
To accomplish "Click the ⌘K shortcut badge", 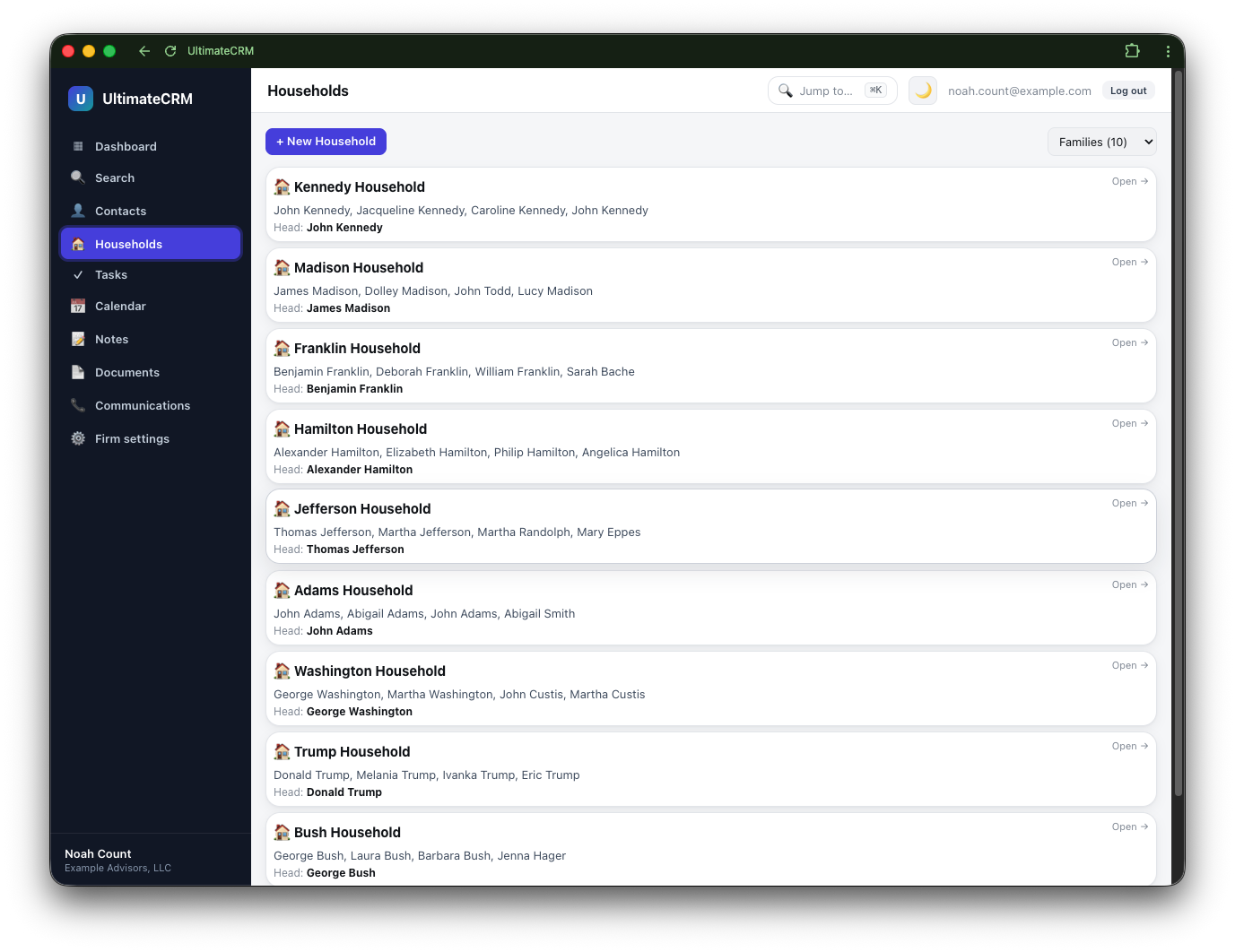I will [875, 90].
